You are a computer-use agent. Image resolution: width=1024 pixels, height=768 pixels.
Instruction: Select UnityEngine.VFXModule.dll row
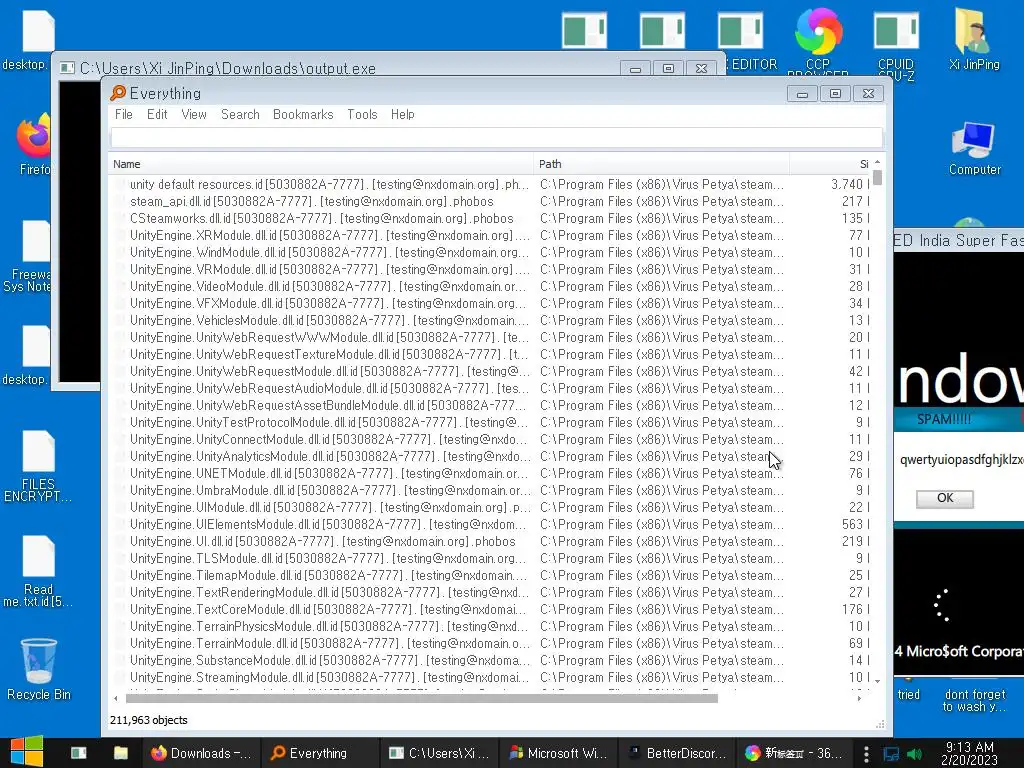[490, 303]
